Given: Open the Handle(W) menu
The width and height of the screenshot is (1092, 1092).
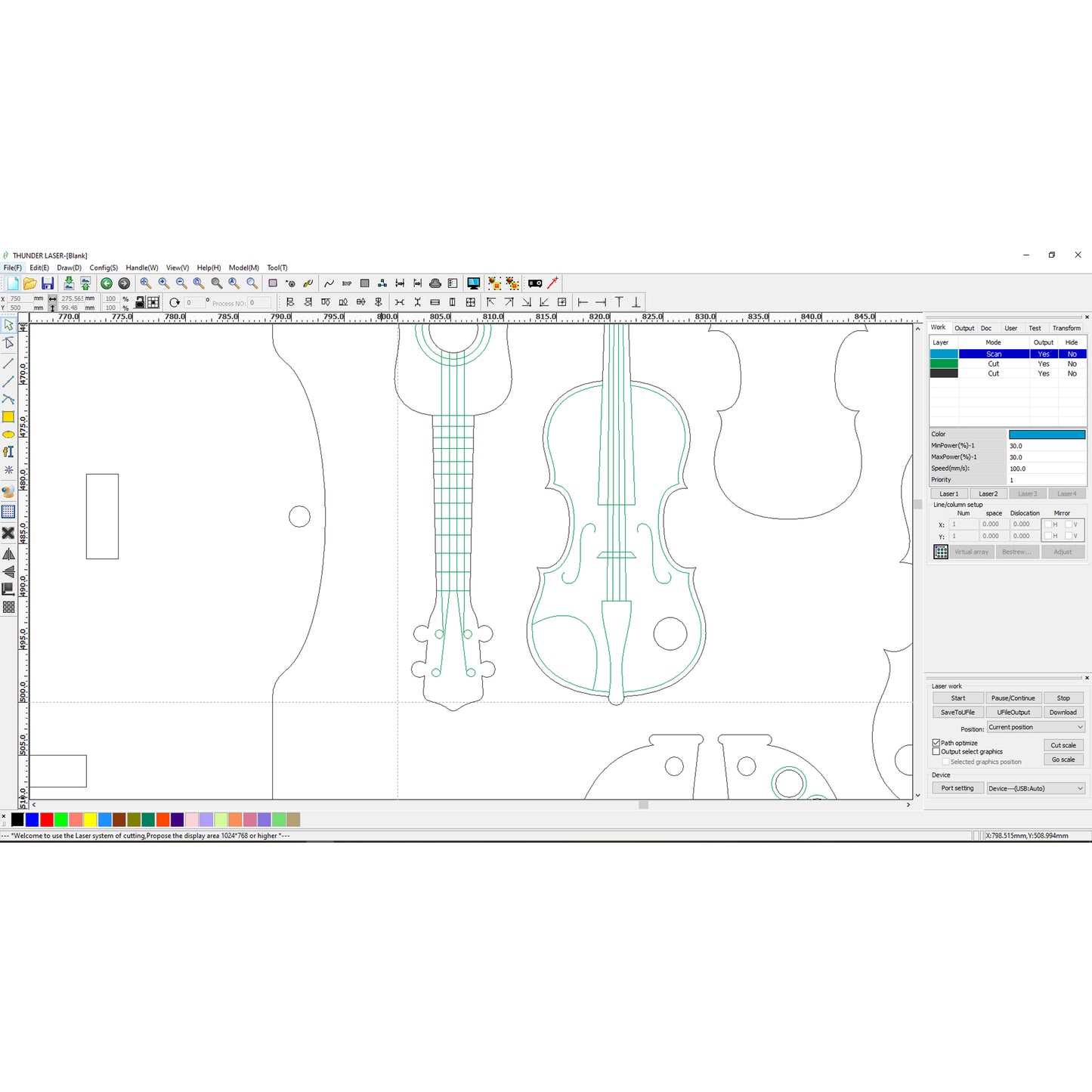Looking at the screenshot, I should click(141, 268).
